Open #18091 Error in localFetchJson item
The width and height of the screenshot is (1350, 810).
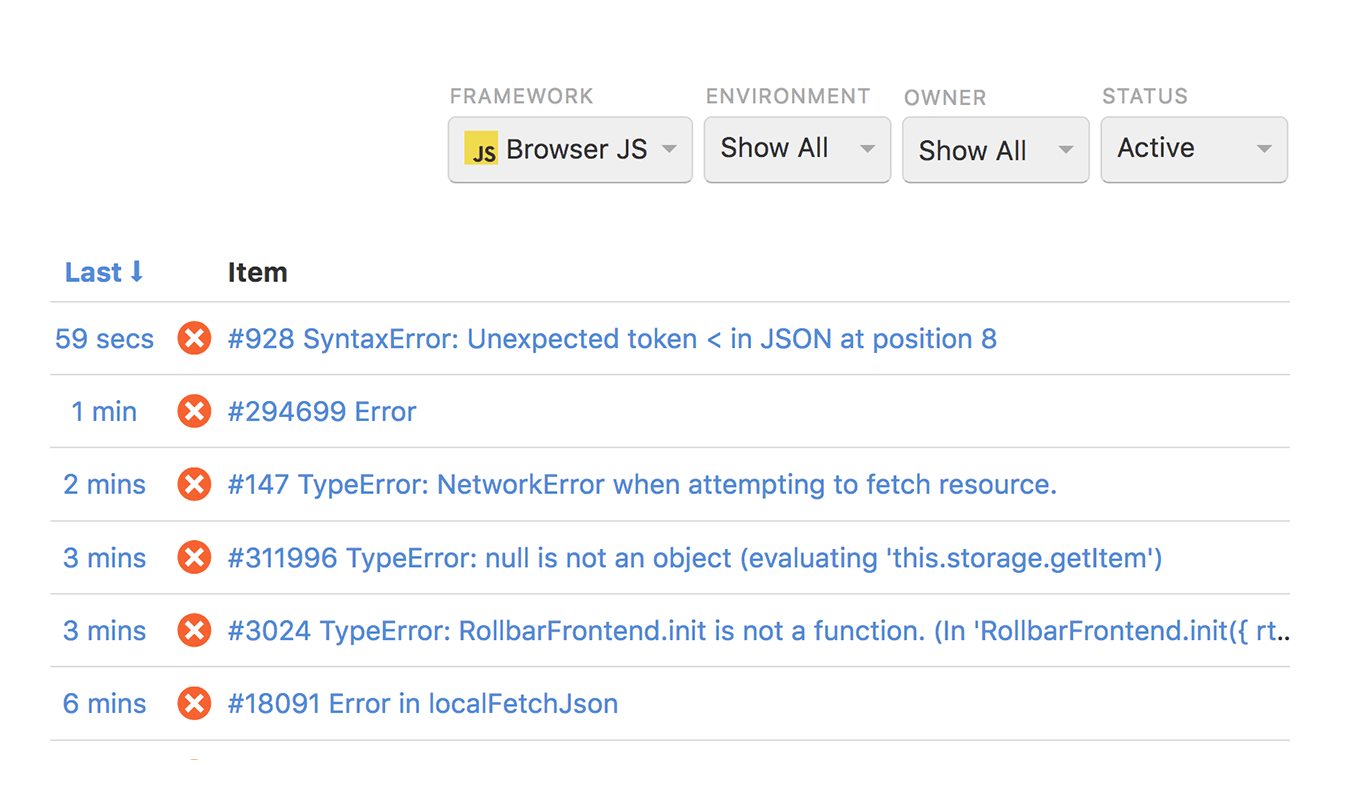coord(423,704)
